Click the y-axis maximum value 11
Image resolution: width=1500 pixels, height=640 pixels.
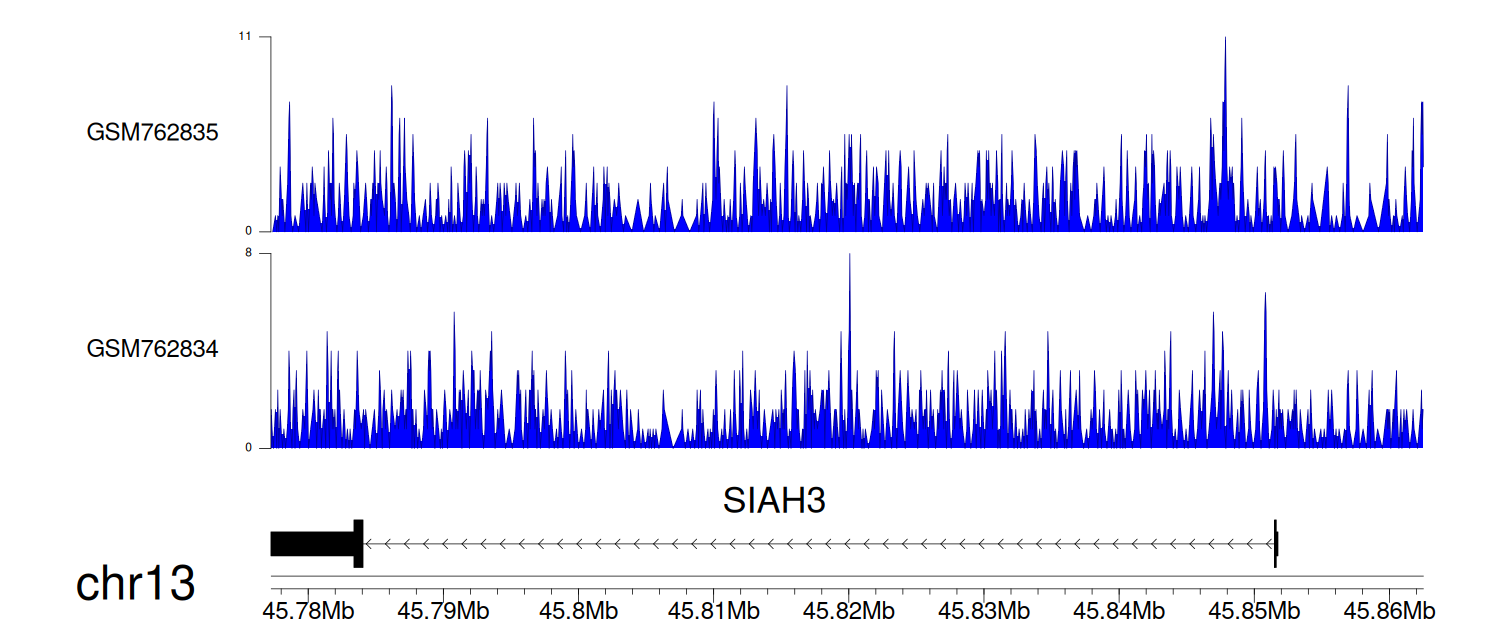tap(244, 37)
